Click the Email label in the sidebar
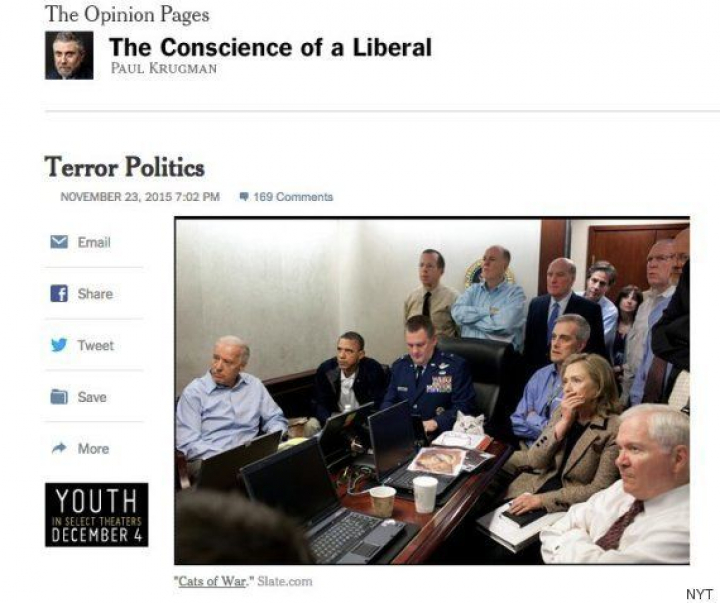This screenshot has height=603, width=720. 94,242
